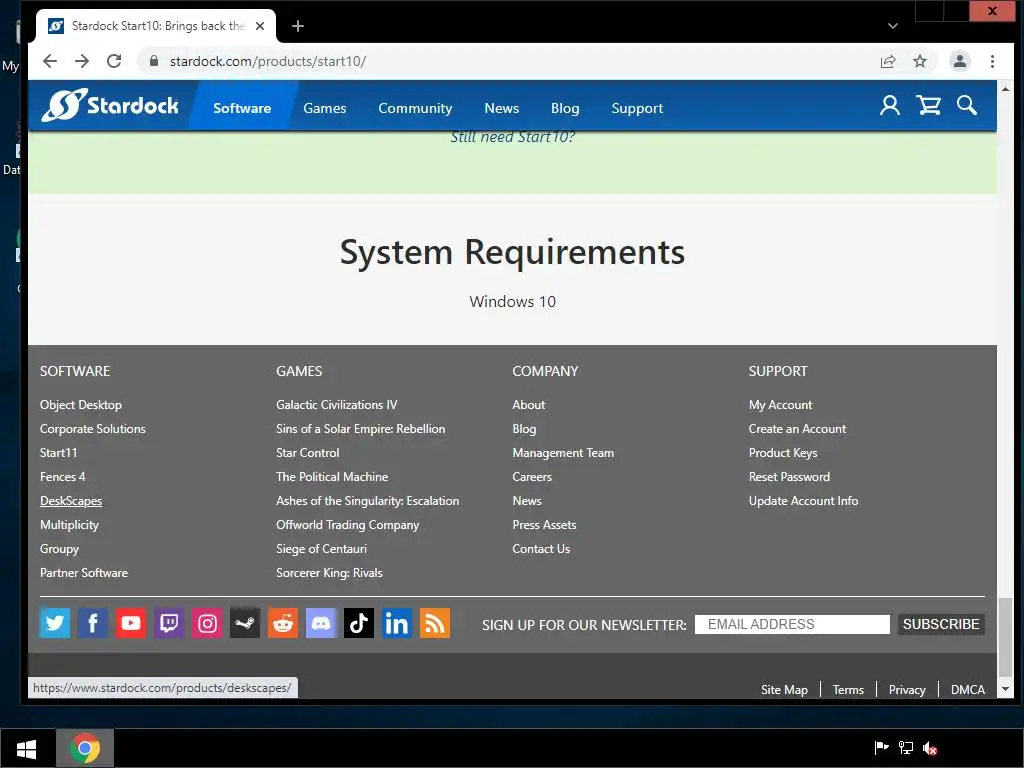Open a new tab with plus icon

[x=298, y=26]
